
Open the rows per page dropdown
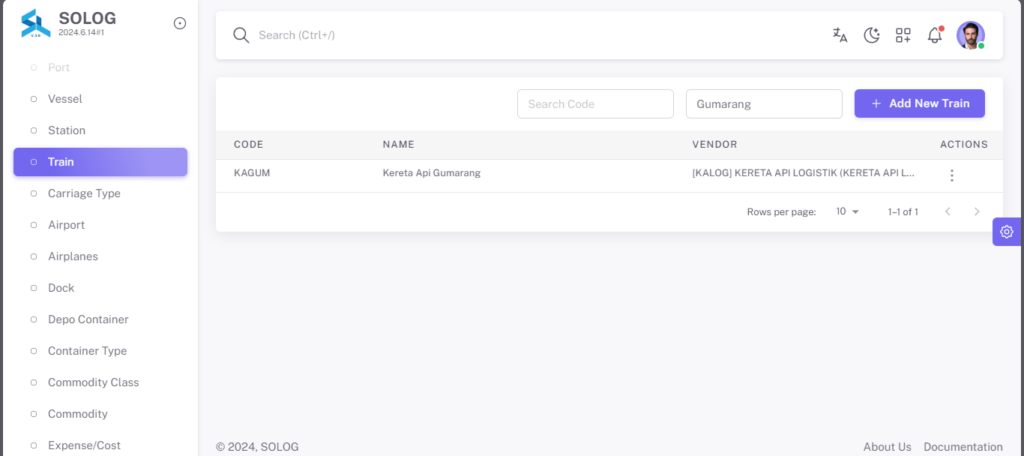(x=848, y=212)
